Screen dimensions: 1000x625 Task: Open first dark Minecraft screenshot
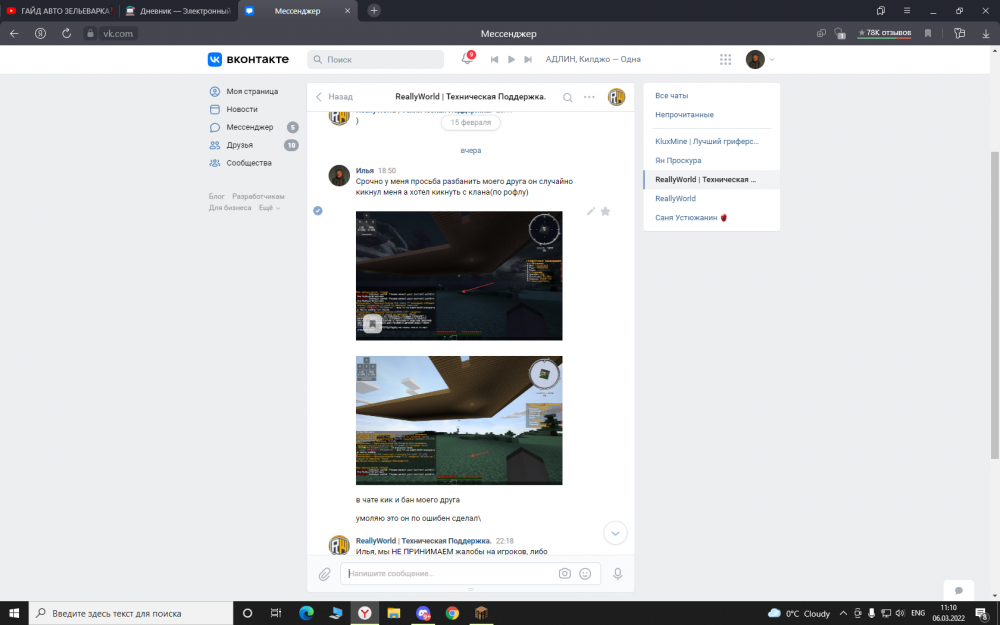(459, 276)
